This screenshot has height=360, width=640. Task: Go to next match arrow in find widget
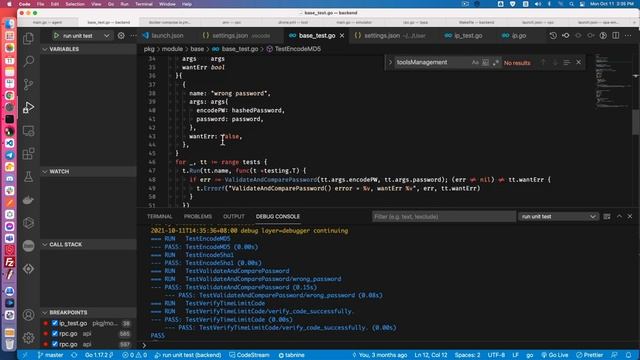point(555,62)
